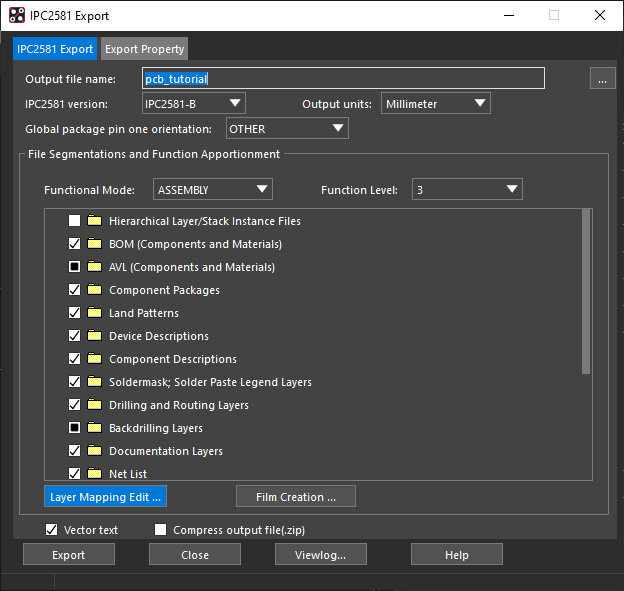Uncheck Component Packages checkbox
Image resolution: width=624 pixels, height=591 pixels.
pyautogui.click(x=74, y=290)
